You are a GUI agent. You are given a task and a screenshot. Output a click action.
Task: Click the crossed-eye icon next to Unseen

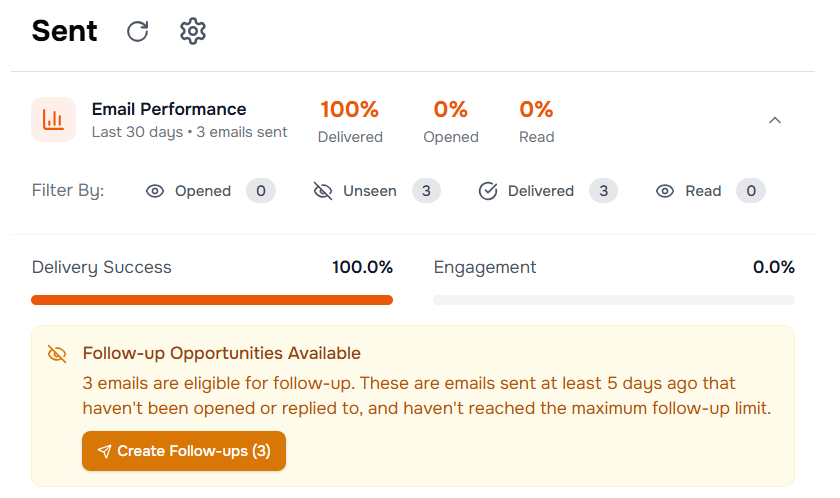coord(322,191)
